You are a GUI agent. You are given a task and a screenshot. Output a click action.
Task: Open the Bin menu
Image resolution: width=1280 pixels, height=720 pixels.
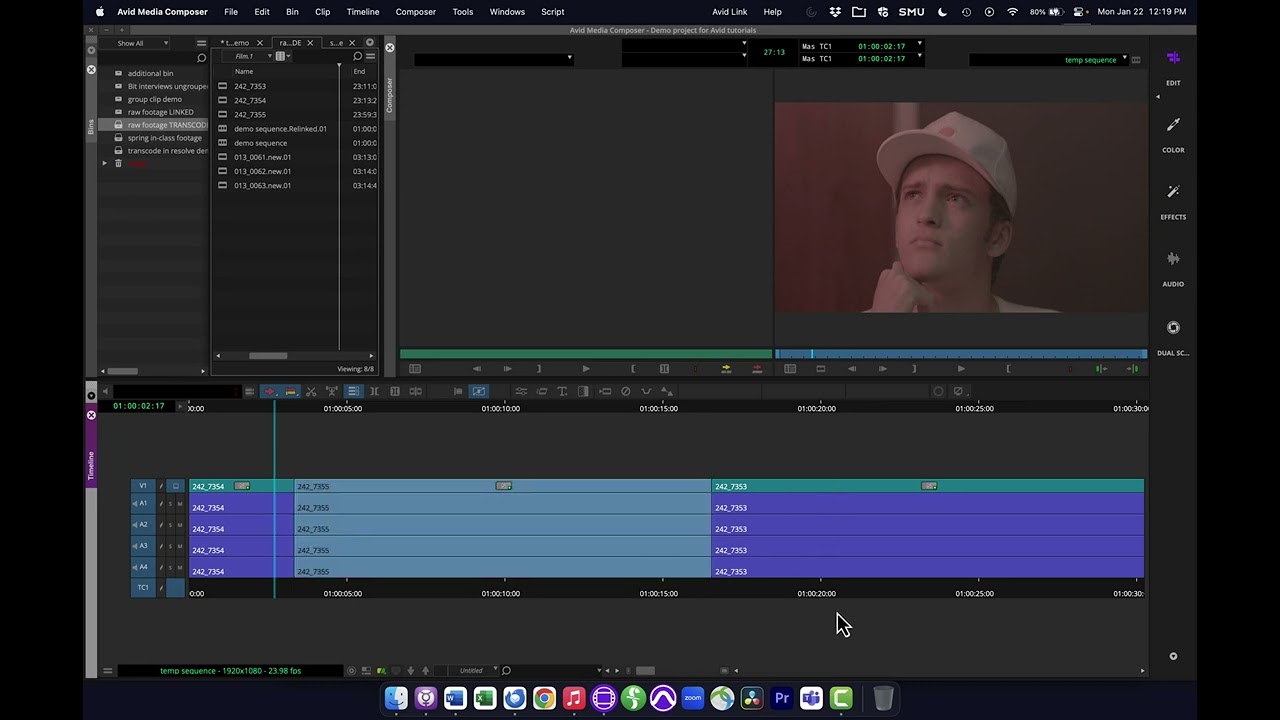tap(292, 12)
